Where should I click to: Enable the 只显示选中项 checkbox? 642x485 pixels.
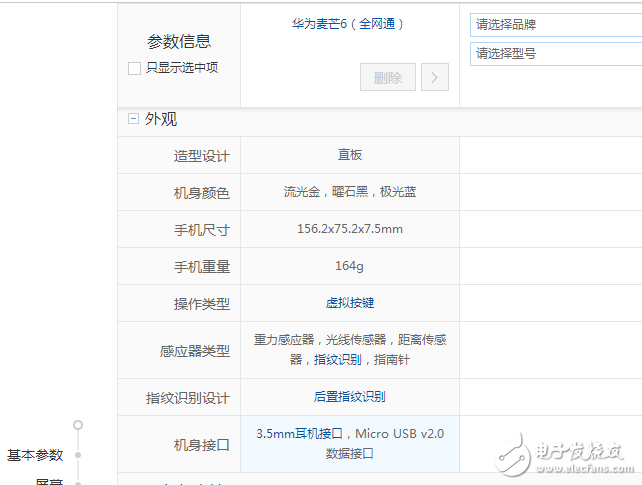click(134, 68)
